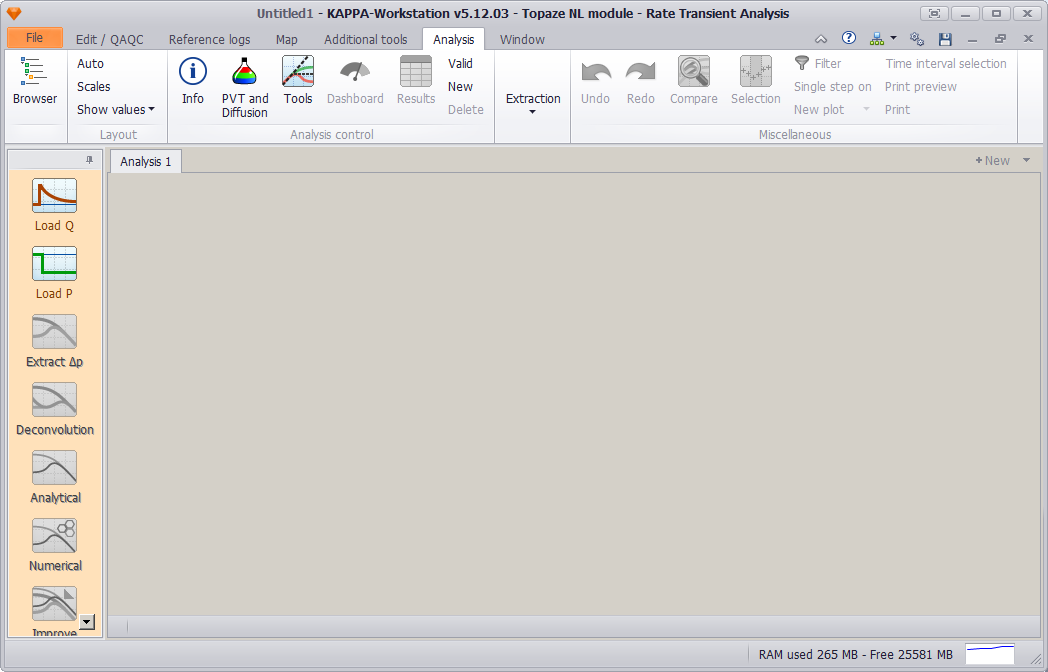Select the Numerical model icon

point(54,536)
